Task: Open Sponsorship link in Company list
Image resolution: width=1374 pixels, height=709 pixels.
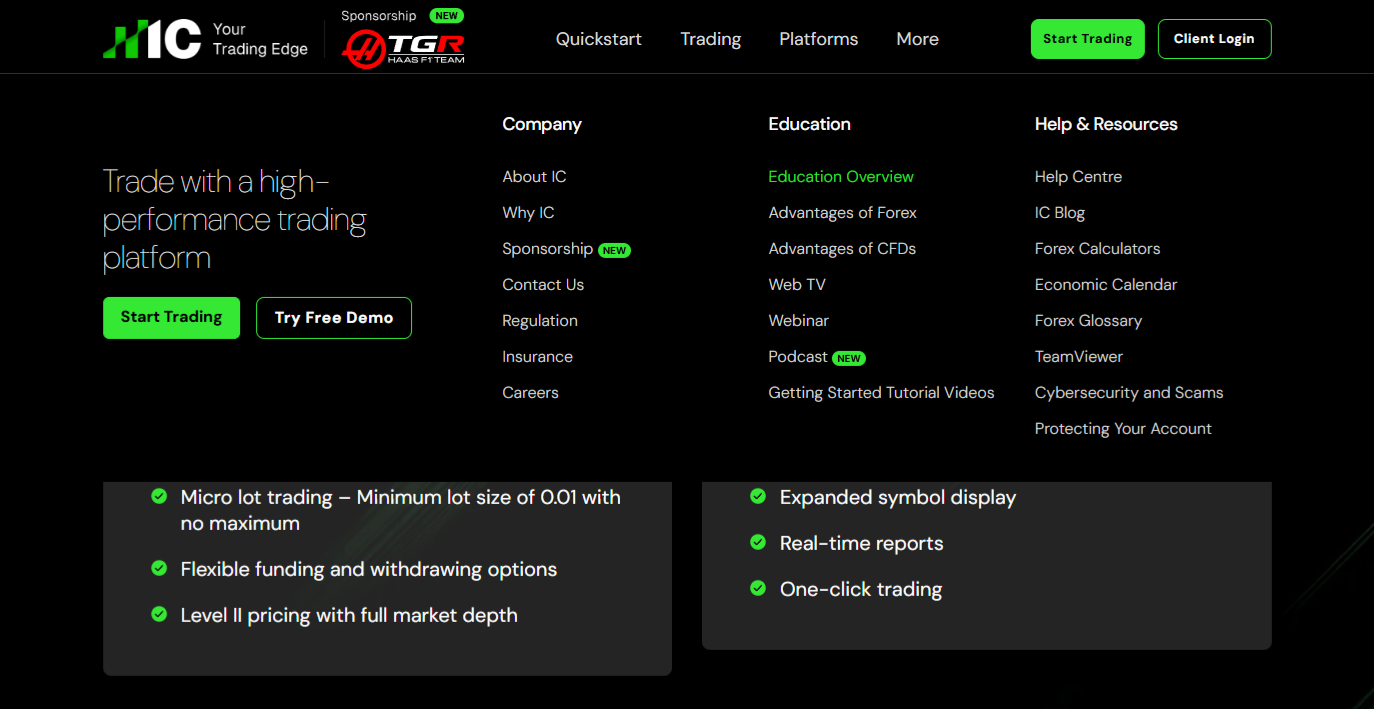Action: click(547, 249)
